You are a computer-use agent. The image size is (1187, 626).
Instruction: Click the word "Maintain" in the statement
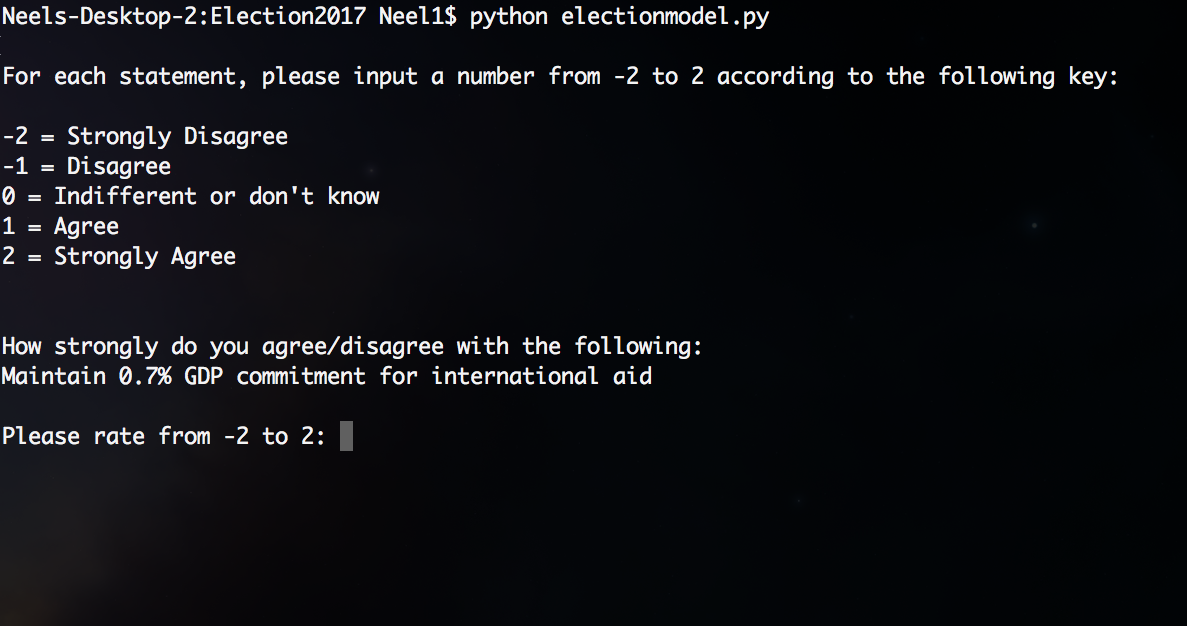[53, 377]
